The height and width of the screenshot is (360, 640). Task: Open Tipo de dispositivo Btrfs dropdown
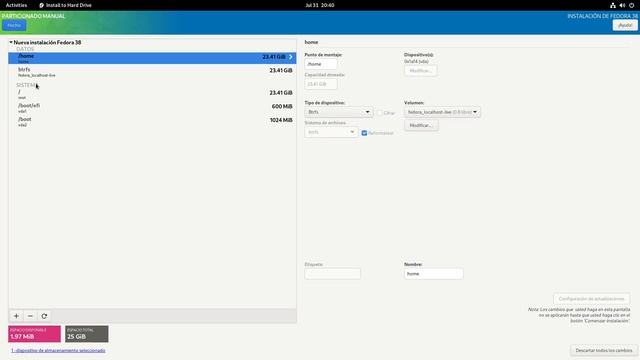click(x=338, y=112)
